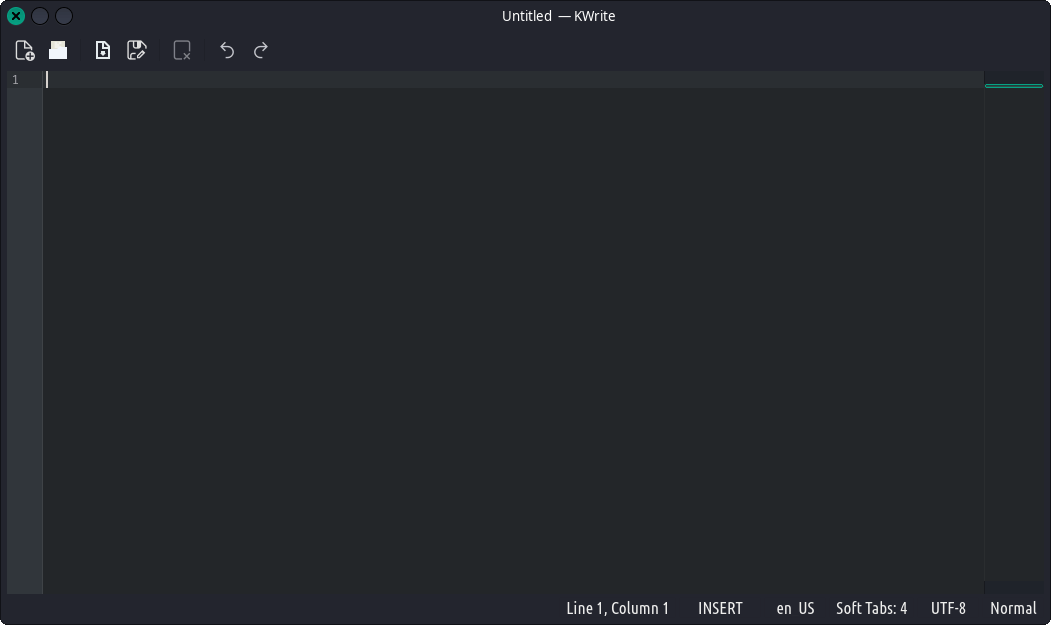The width and height of the screenshot is (1051, 625).
Task: Click the Line 1, Column 1 indicator
Action: (x=617, y=608)
